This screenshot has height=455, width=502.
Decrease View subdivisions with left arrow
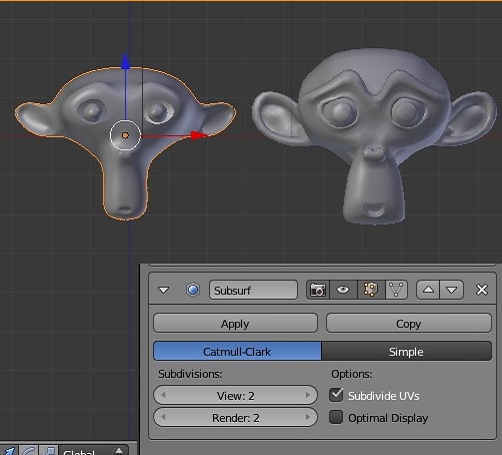(163, 395)
